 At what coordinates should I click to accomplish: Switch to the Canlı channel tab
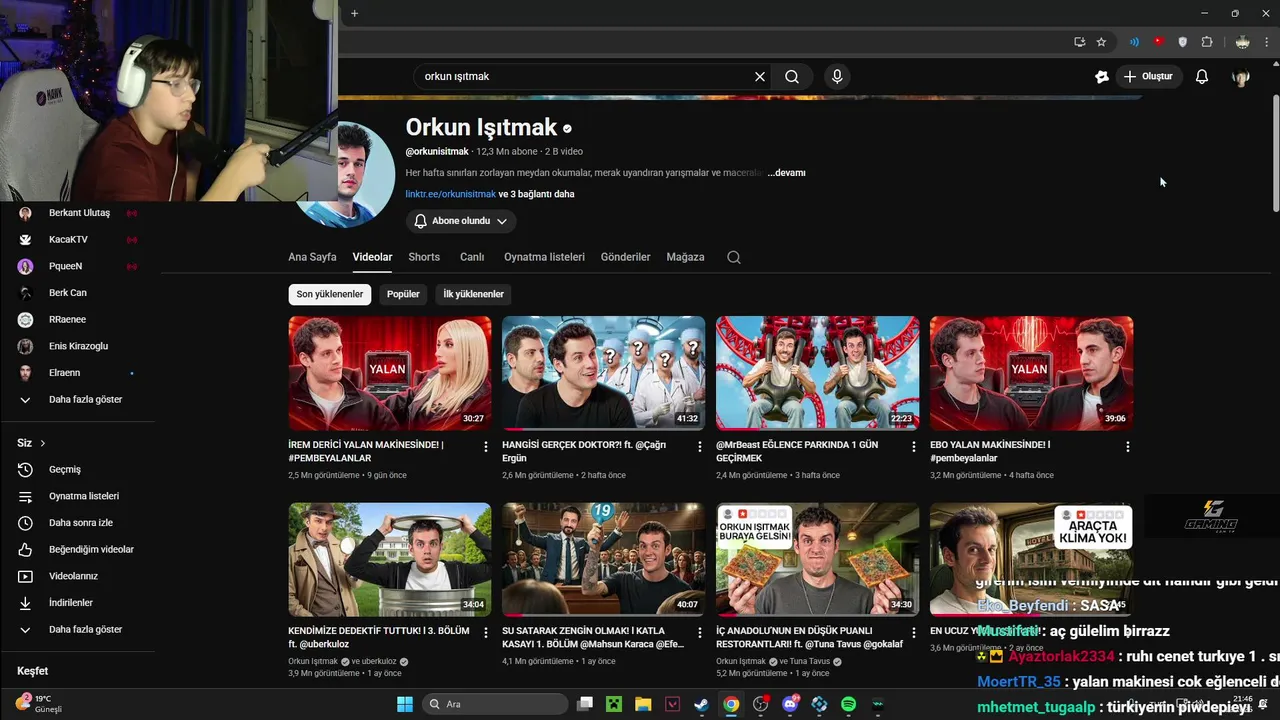click(x=472, y=257)
